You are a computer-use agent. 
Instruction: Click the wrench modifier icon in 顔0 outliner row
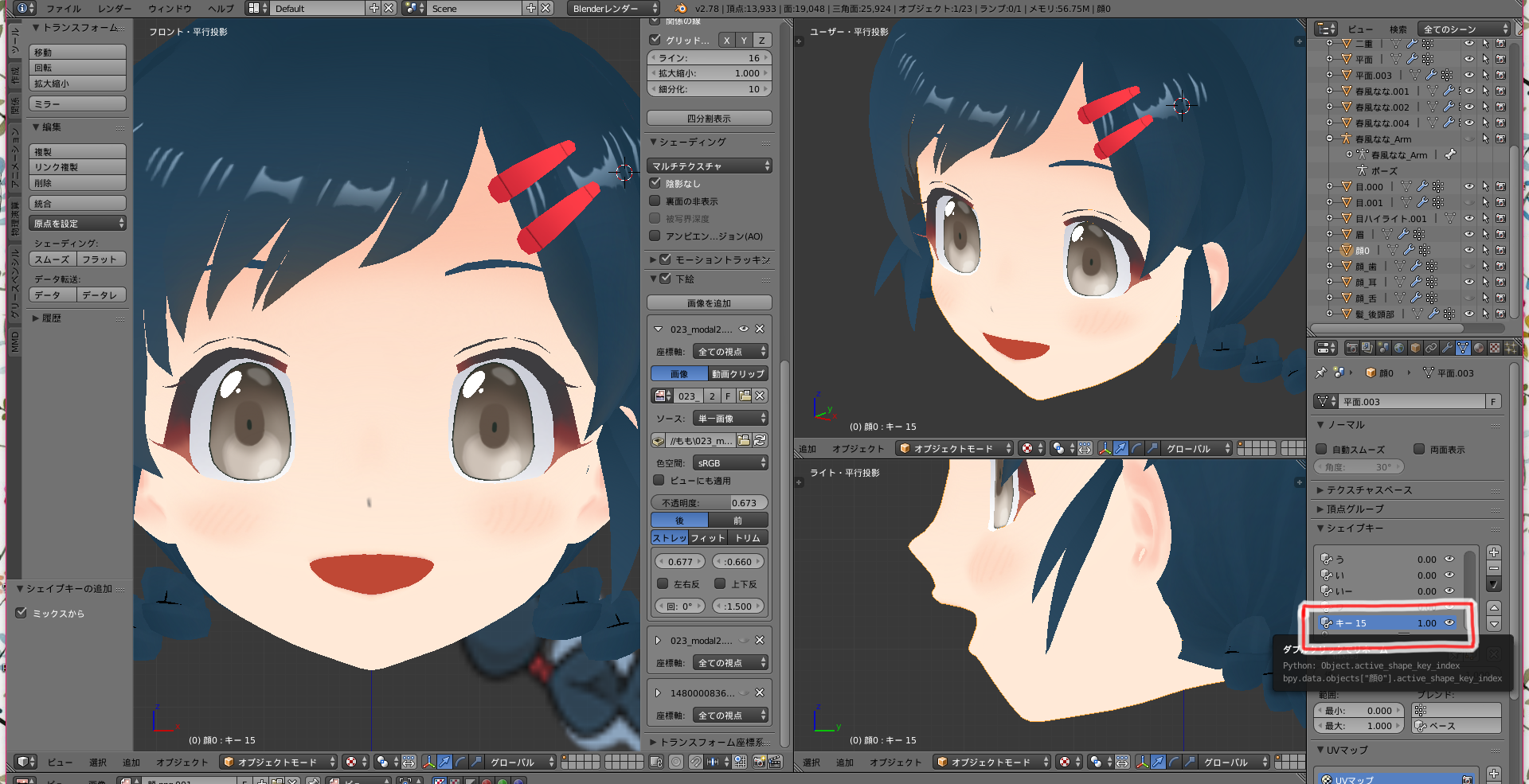tap(1409, 250)
